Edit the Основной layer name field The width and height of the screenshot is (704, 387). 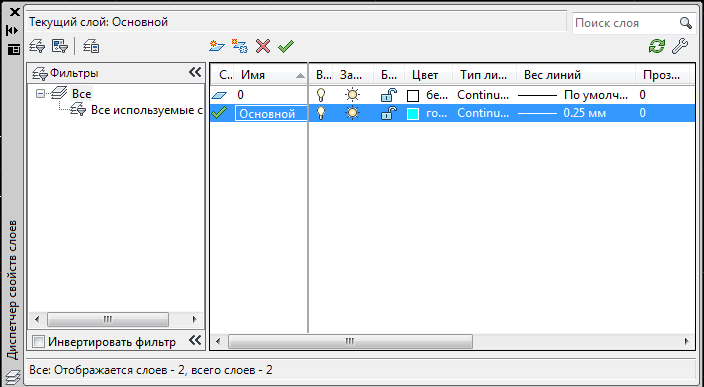(271, 114)
